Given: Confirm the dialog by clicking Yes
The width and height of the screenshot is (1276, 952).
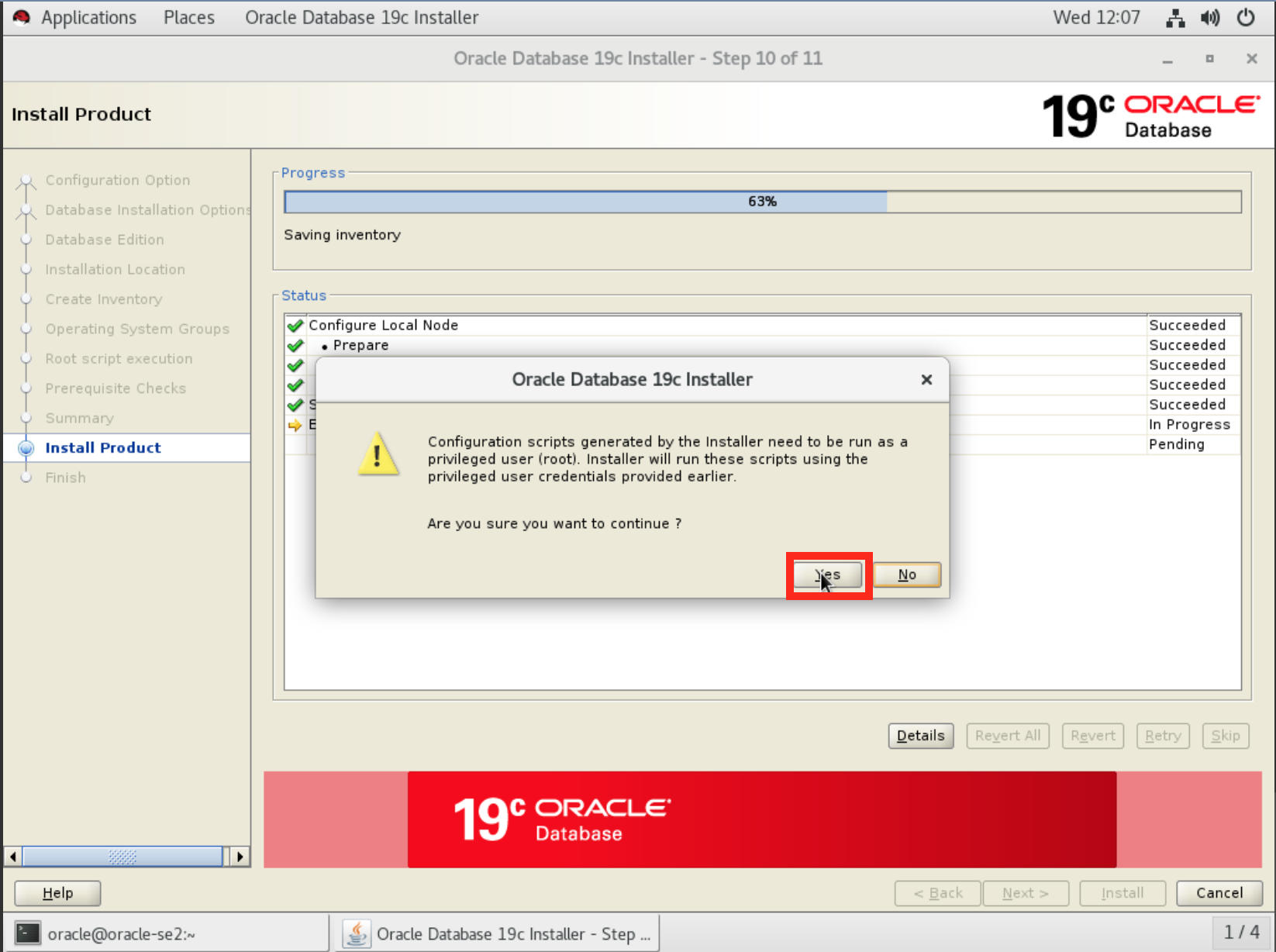Looking at the screenshot, I should 828,575.
